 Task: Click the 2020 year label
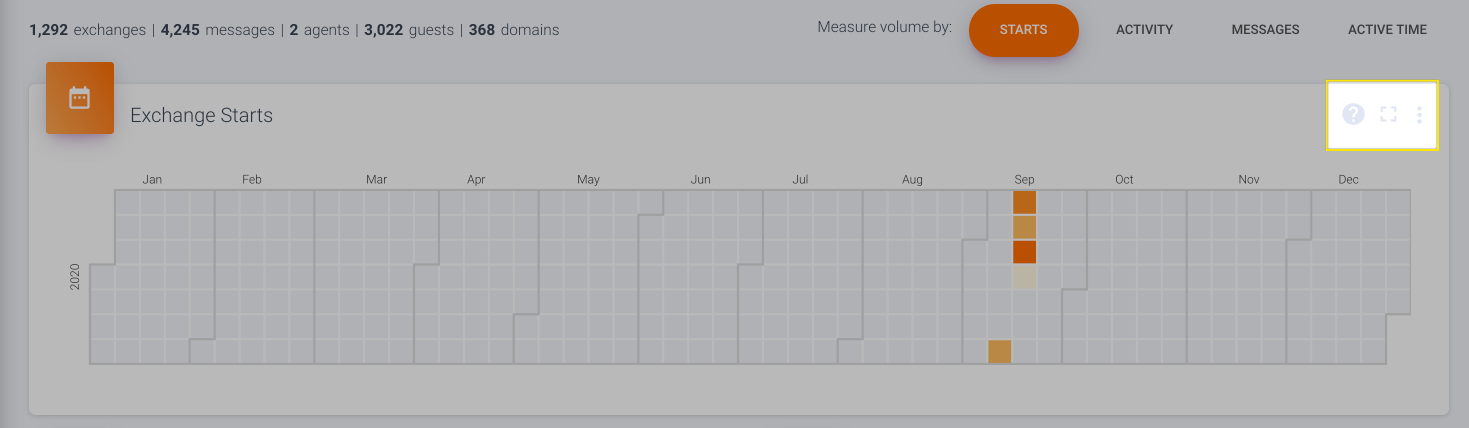75,277
